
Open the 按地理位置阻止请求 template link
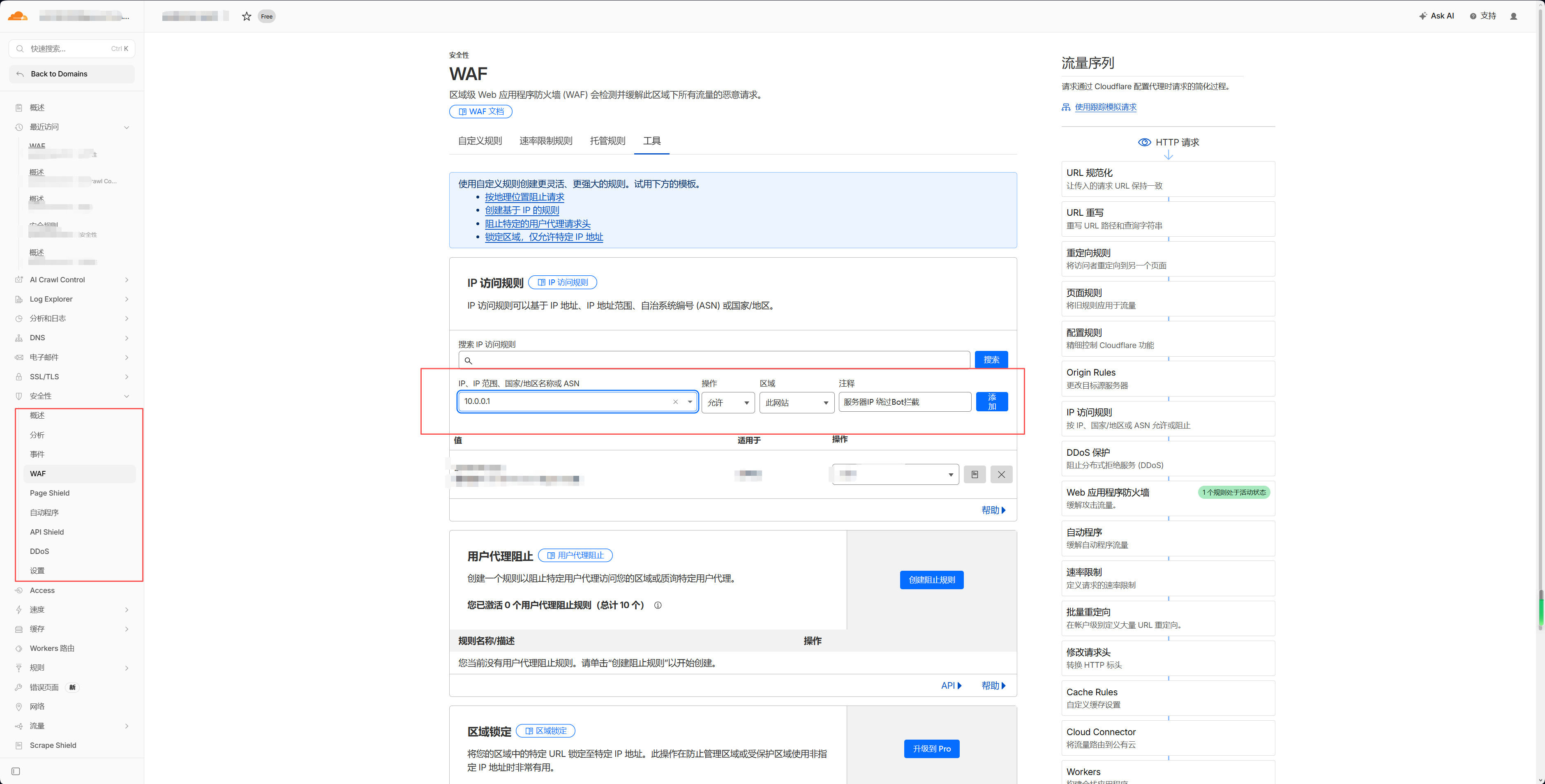524,197
